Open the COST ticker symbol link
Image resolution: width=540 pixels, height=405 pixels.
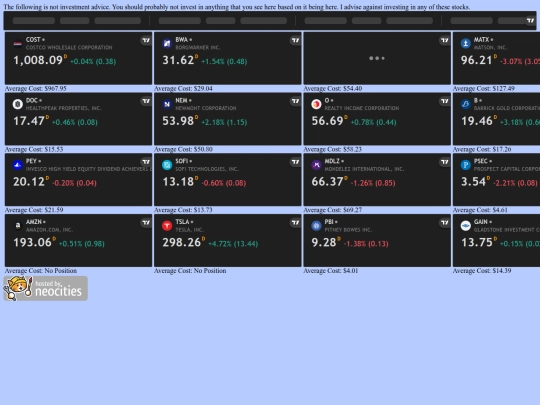pyautogui.click(x=33, y=40)
